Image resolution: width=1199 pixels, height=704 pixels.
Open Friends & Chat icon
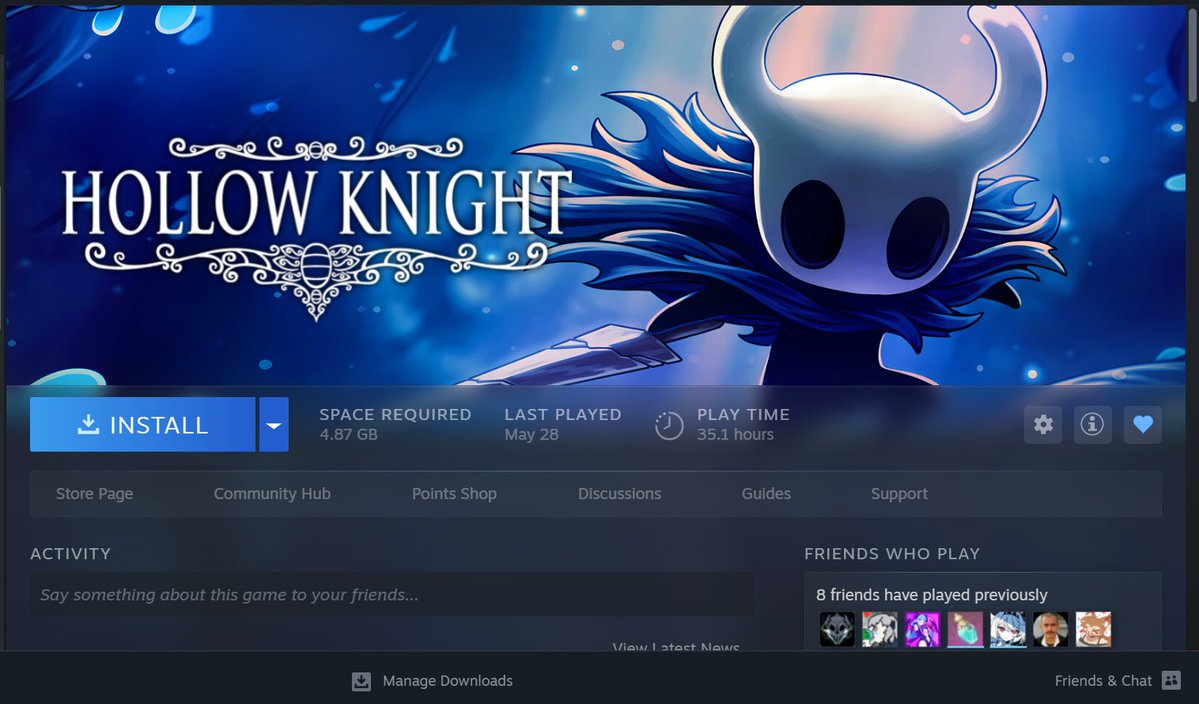(x=1171, y=680)
